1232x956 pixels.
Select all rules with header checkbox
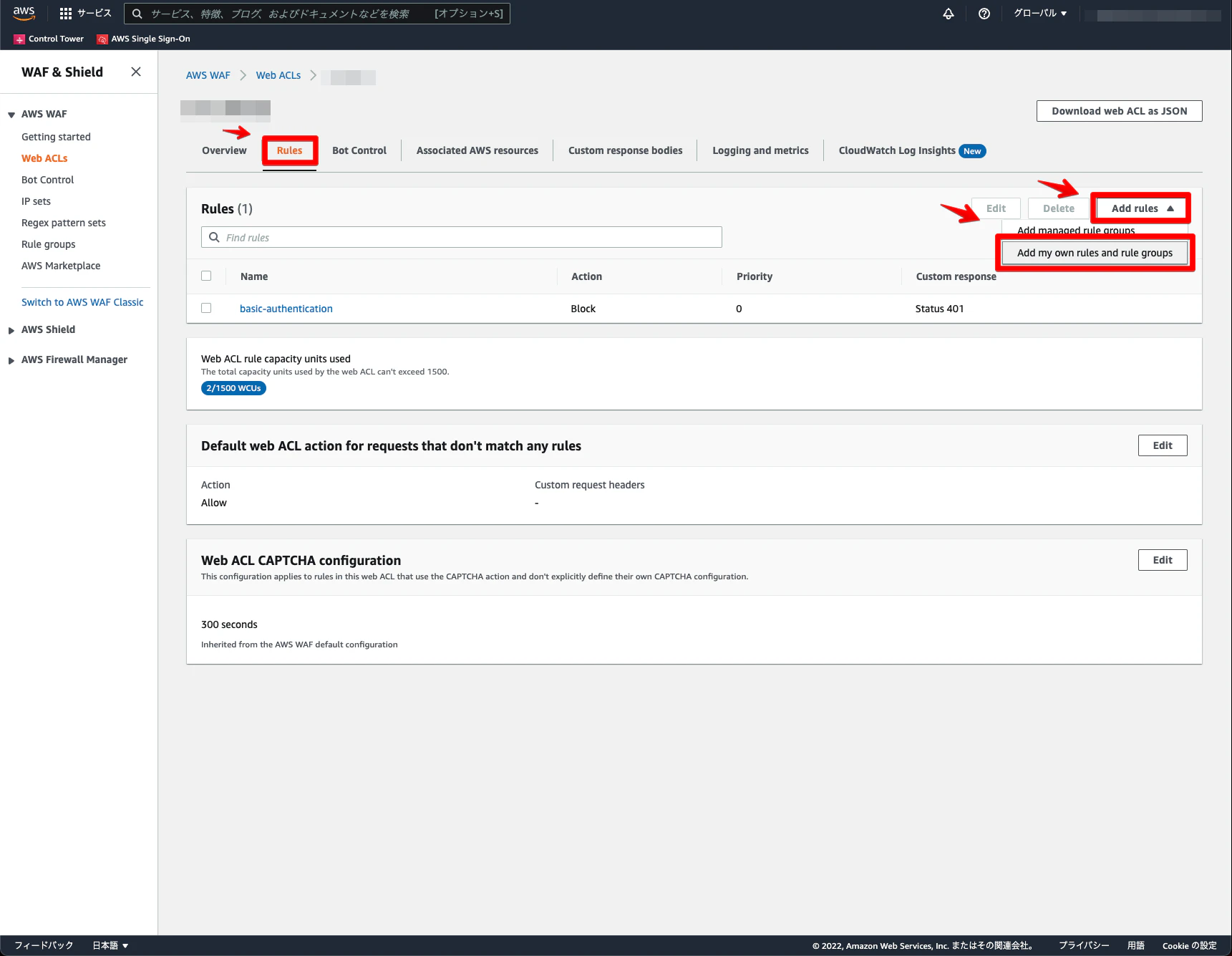(206, 276)
